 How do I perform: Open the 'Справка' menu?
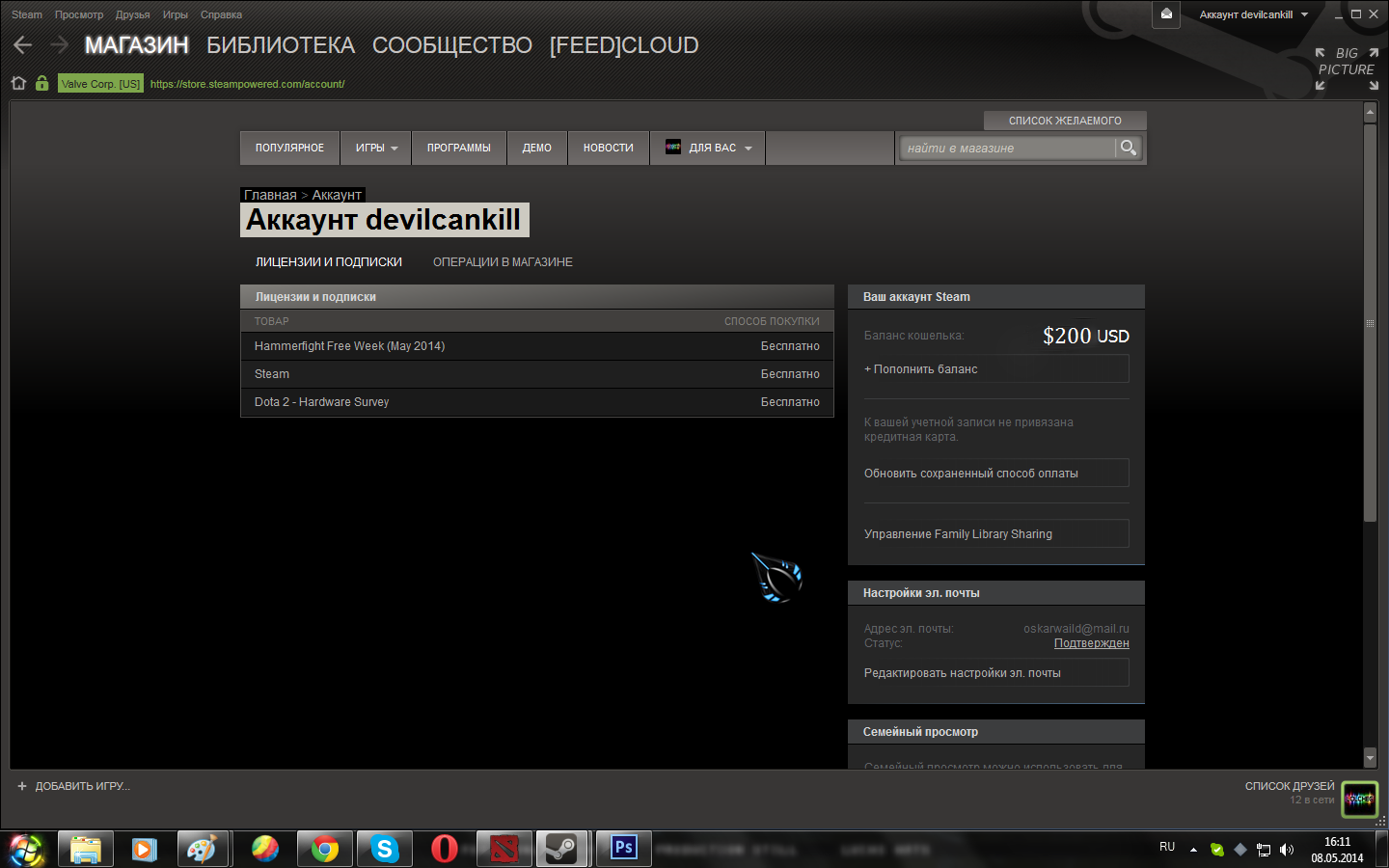coord(222,14)
